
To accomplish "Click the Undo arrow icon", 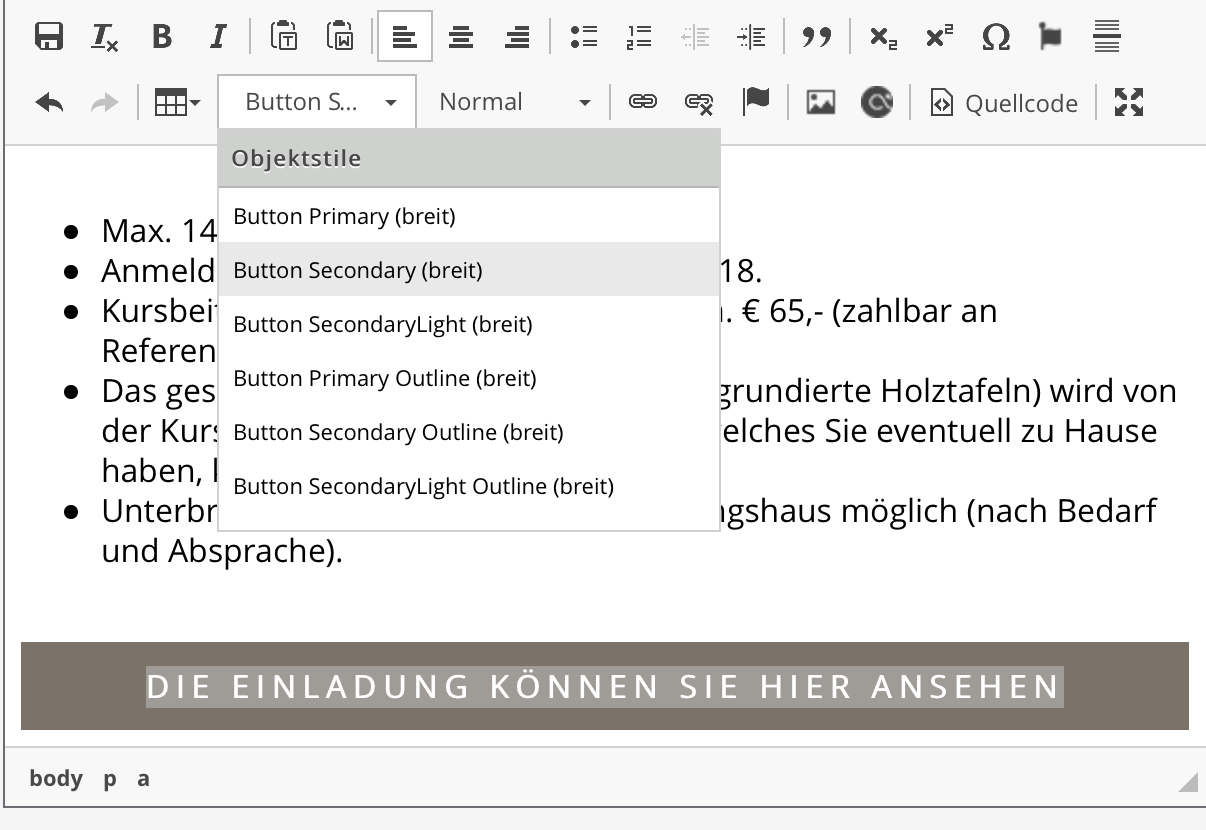I will [x=49, y=102].
